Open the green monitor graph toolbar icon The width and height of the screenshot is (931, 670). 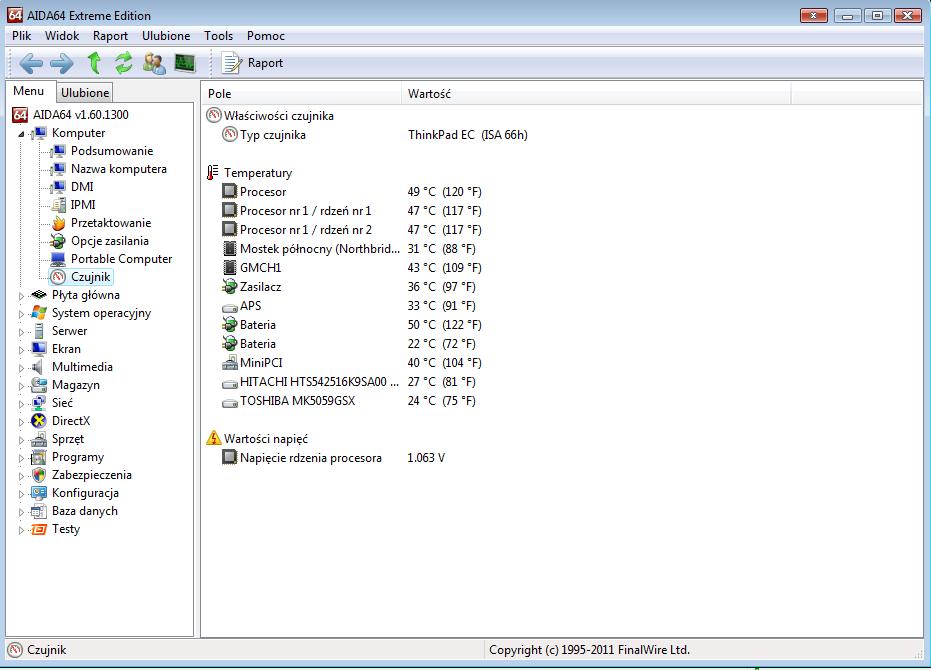click(185, 62)
